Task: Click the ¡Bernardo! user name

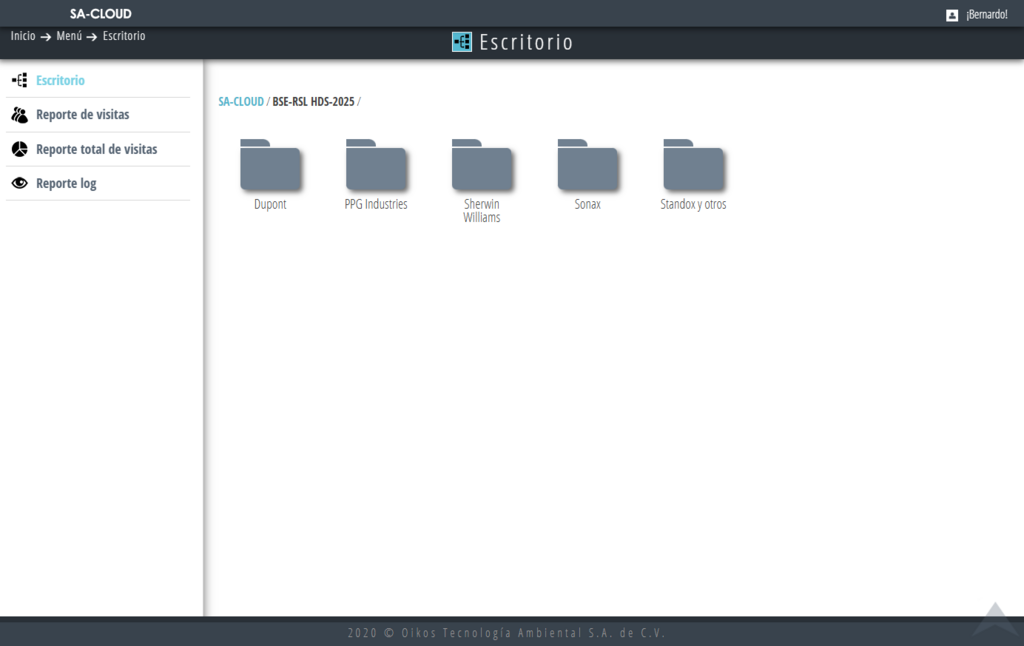Action: 986,15
